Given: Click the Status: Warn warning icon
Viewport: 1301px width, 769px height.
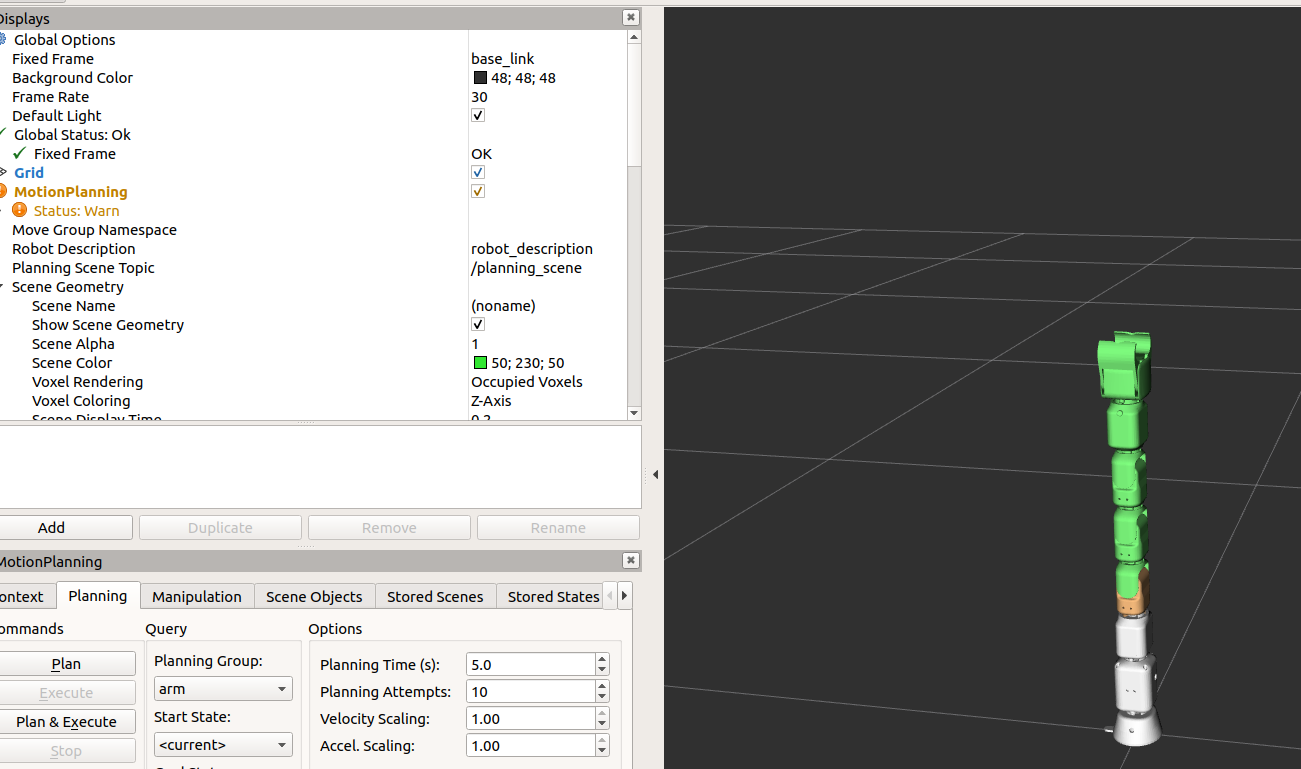Looking at the screenshot, I should coord(20,210).
